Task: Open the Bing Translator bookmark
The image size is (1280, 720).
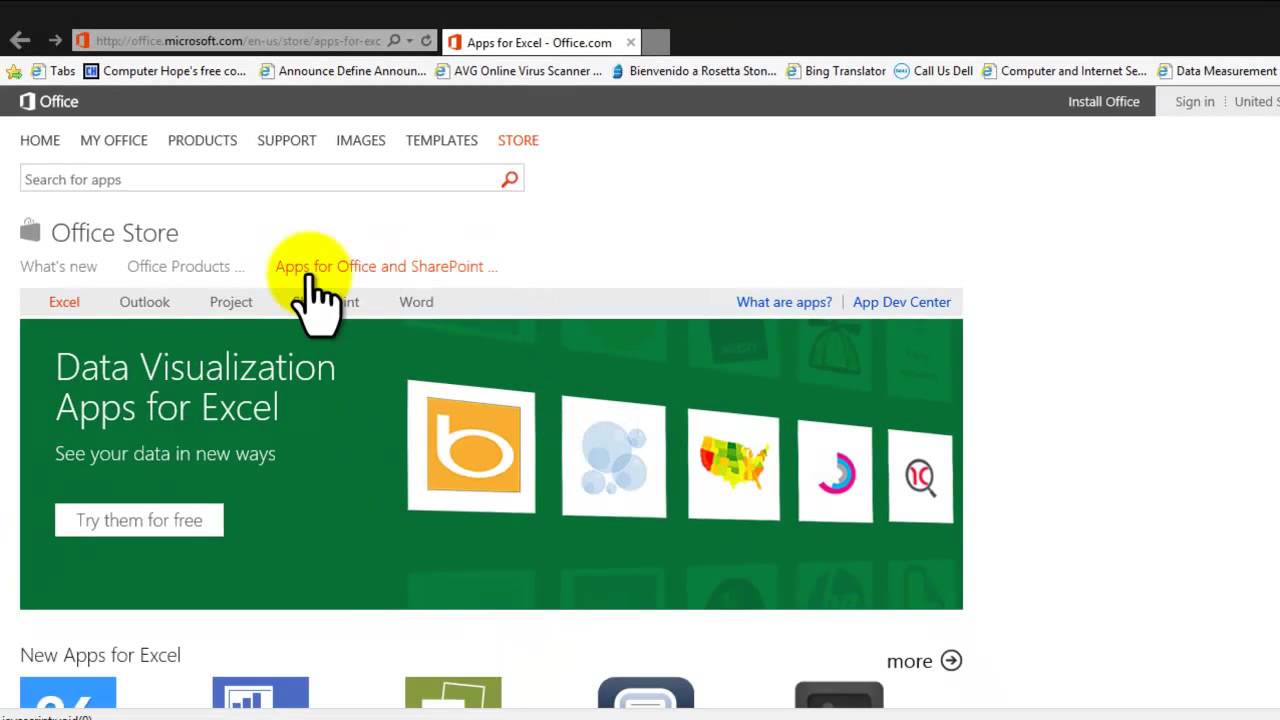Action: 837,71
